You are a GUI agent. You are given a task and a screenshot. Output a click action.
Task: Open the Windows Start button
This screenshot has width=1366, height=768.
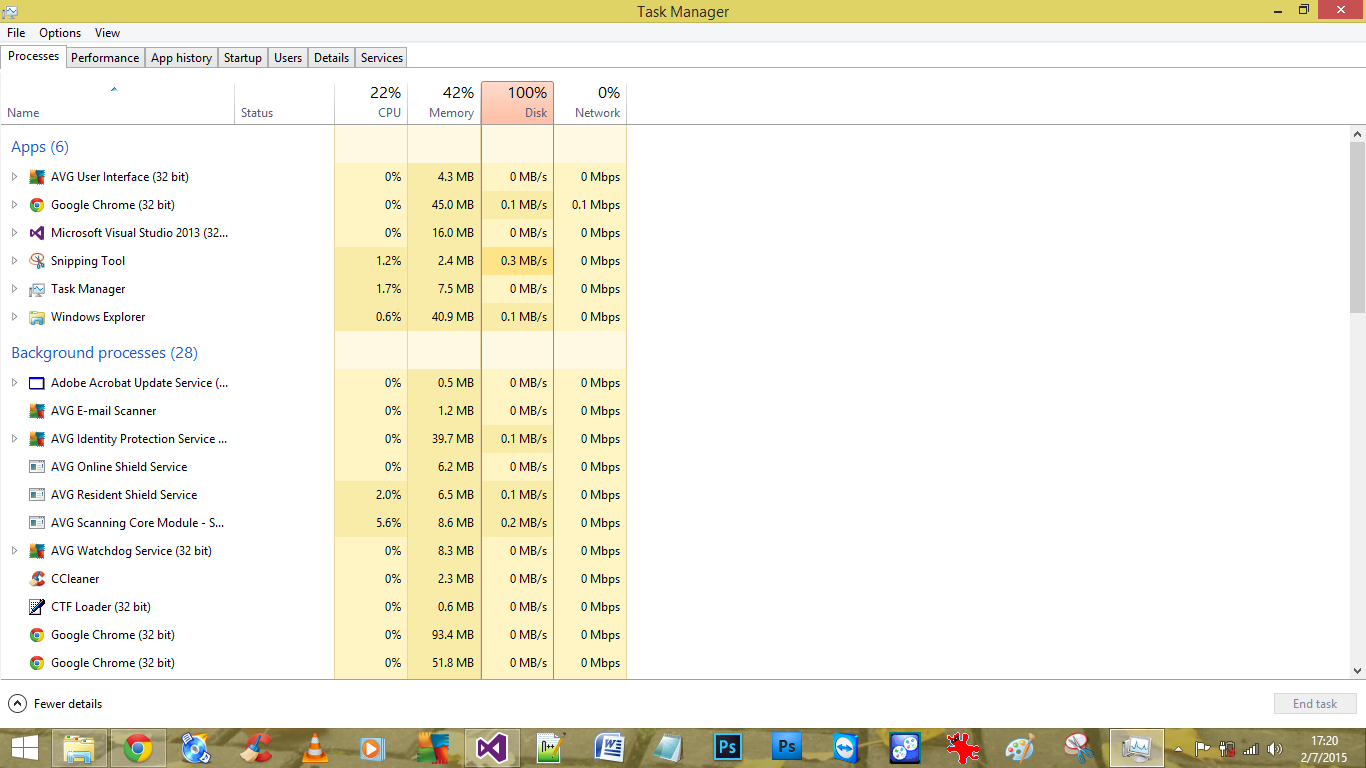[25, 748]
